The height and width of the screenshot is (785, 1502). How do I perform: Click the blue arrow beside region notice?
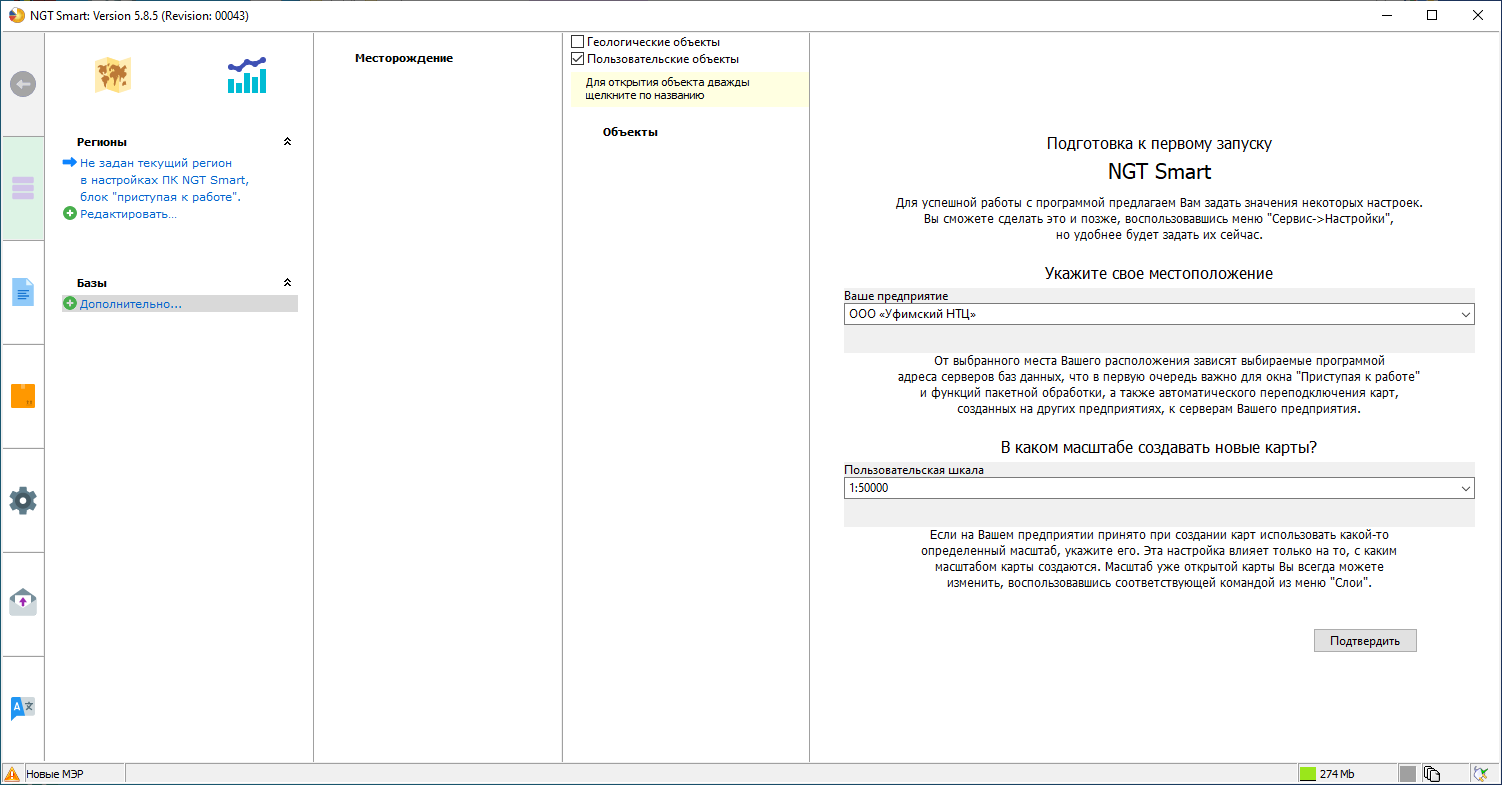tap(70, 162)
